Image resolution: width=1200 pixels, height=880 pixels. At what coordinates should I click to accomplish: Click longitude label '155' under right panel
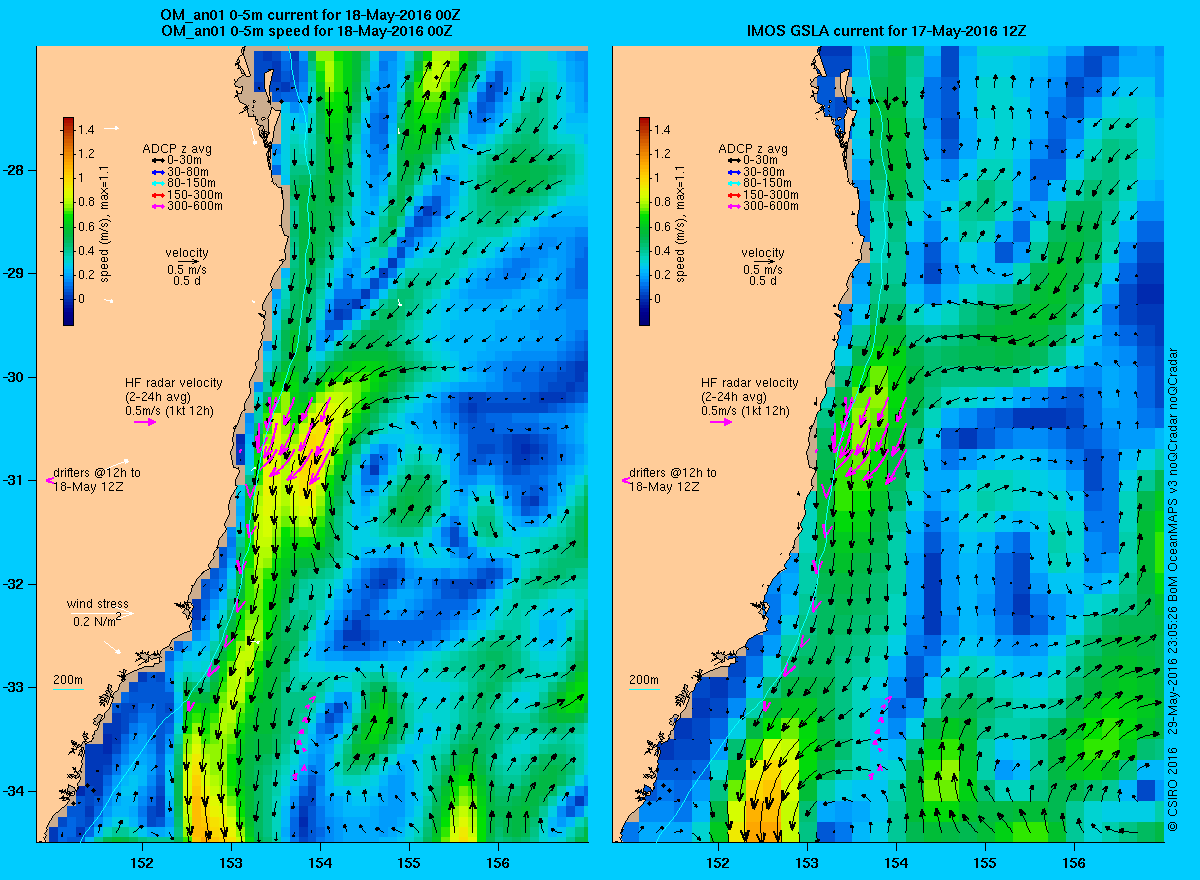click(x=985, y=862)
